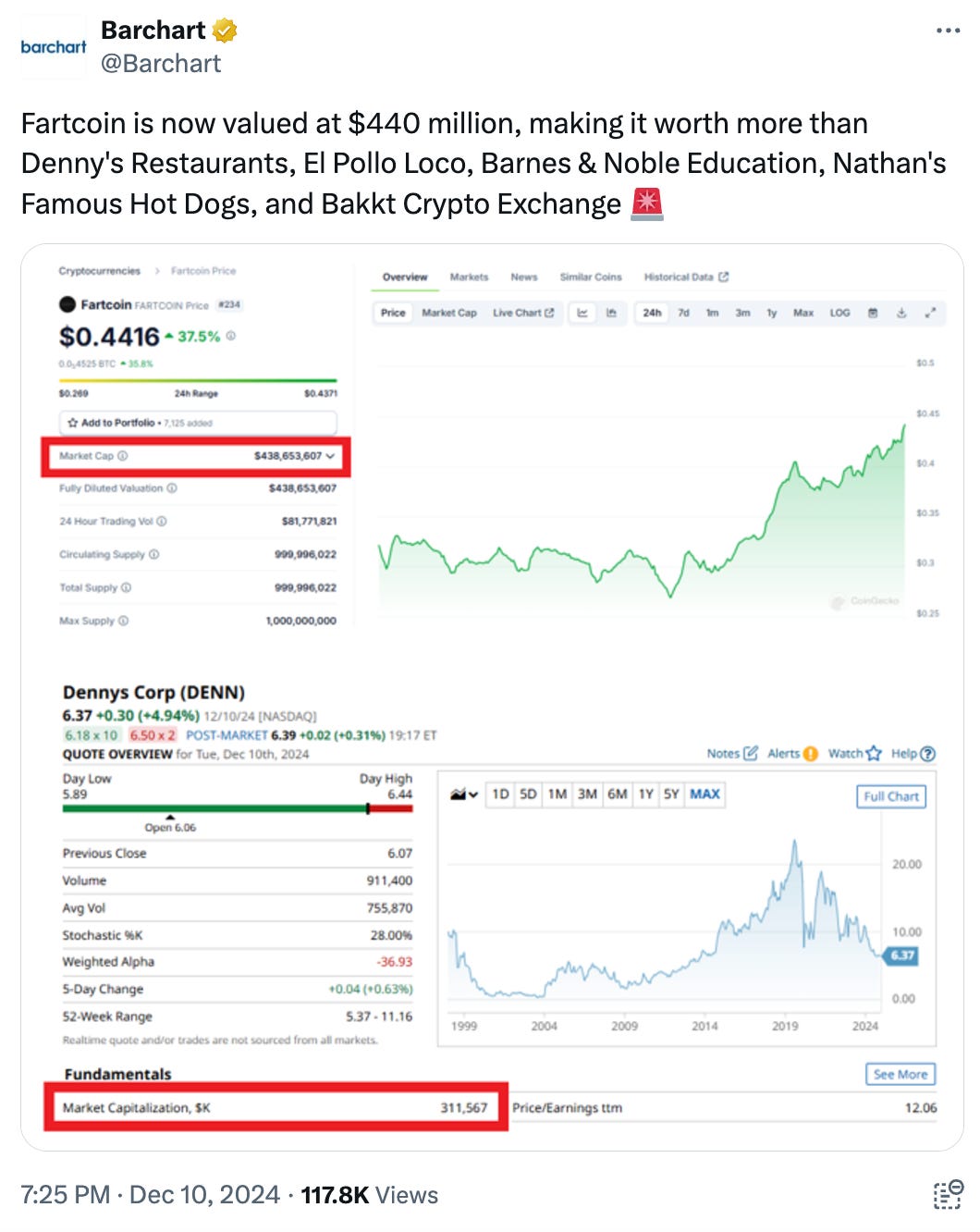Switch to the Markets tab
Image resolution: width=980 pixels, height=1232 pixels.
(x=469, y=277)
